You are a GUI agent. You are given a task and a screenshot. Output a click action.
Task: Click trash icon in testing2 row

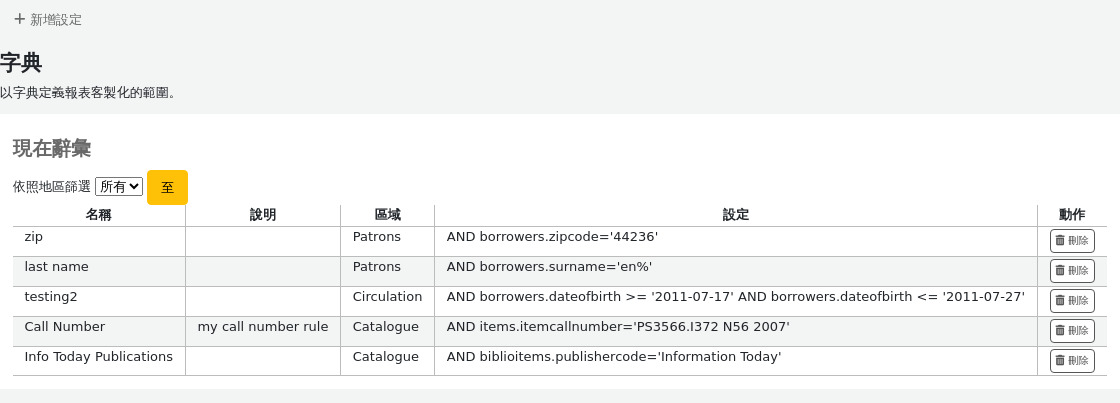pos(1060,301)
